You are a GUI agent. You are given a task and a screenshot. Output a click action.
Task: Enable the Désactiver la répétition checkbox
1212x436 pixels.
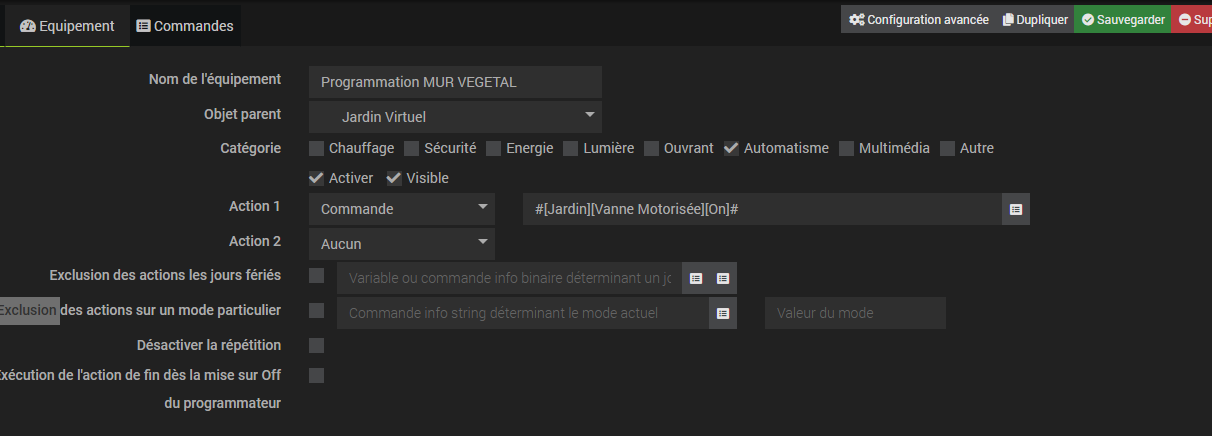coord(317,346)
